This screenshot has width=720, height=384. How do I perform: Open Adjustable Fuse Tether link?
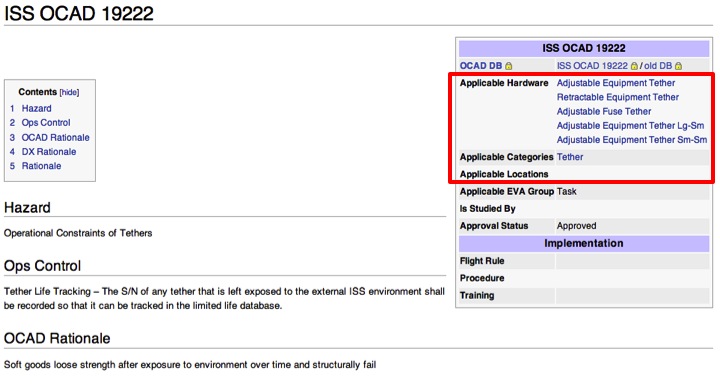coord(604,111)
